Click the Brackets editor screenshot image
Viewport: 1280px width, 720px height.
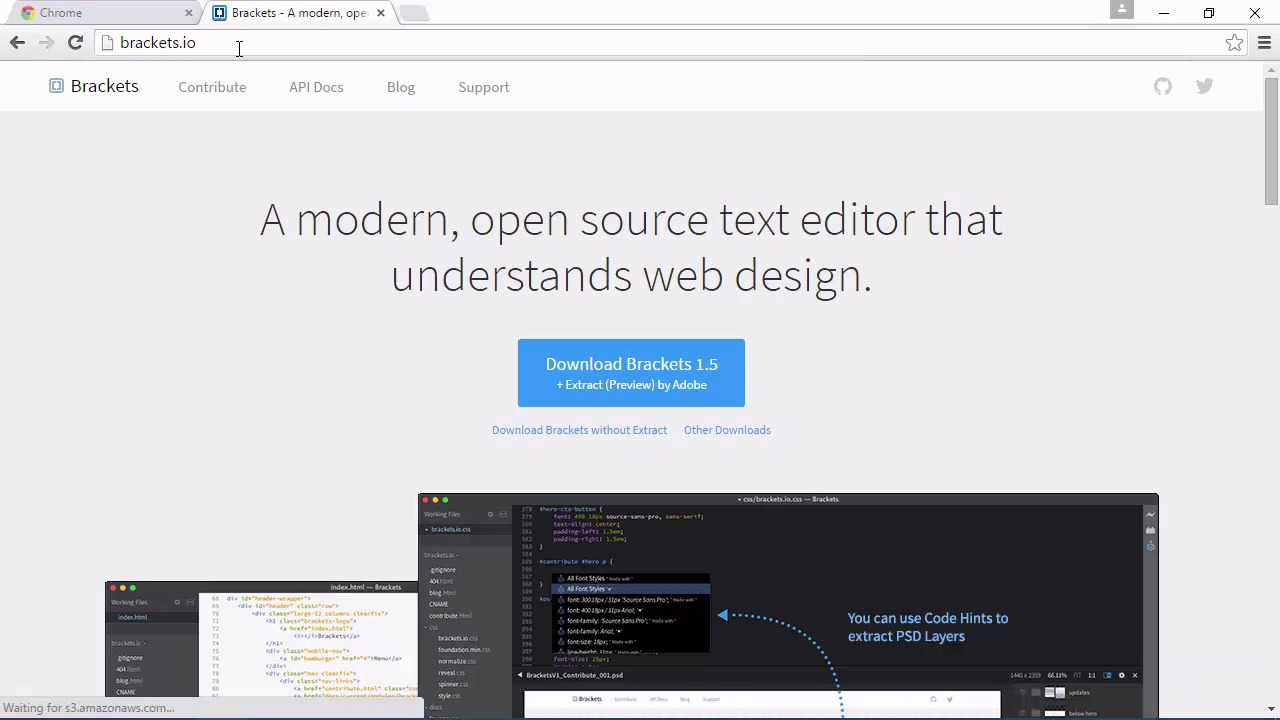tap(788, 605)
